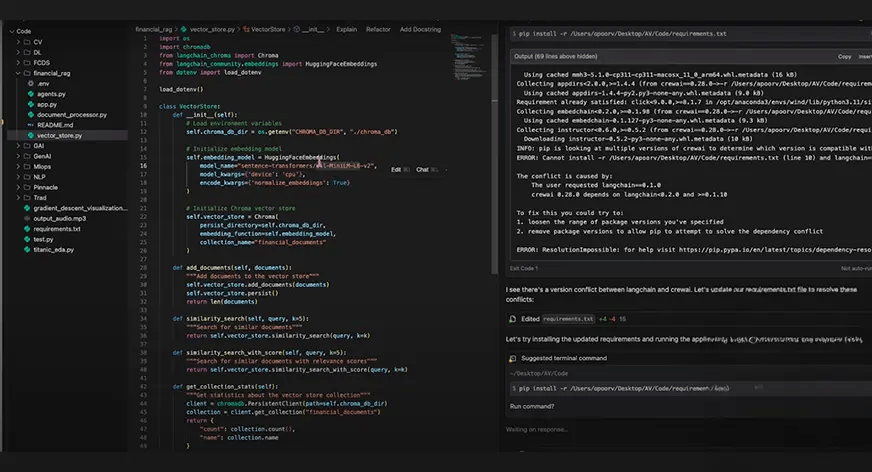Click the folder icon of GenAI

click(27, 156)
